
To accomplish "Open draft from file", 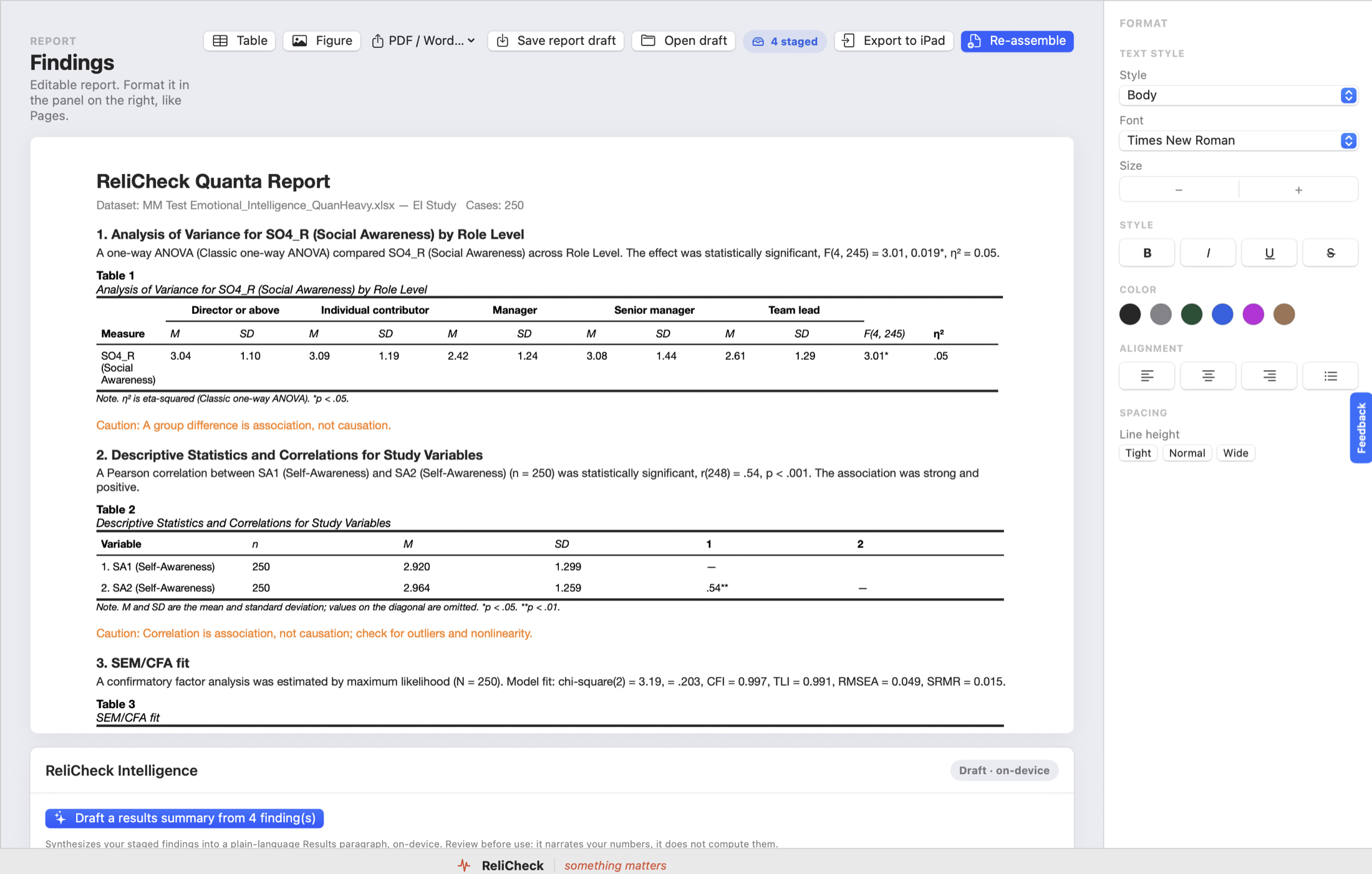I will tap(684, 41).
